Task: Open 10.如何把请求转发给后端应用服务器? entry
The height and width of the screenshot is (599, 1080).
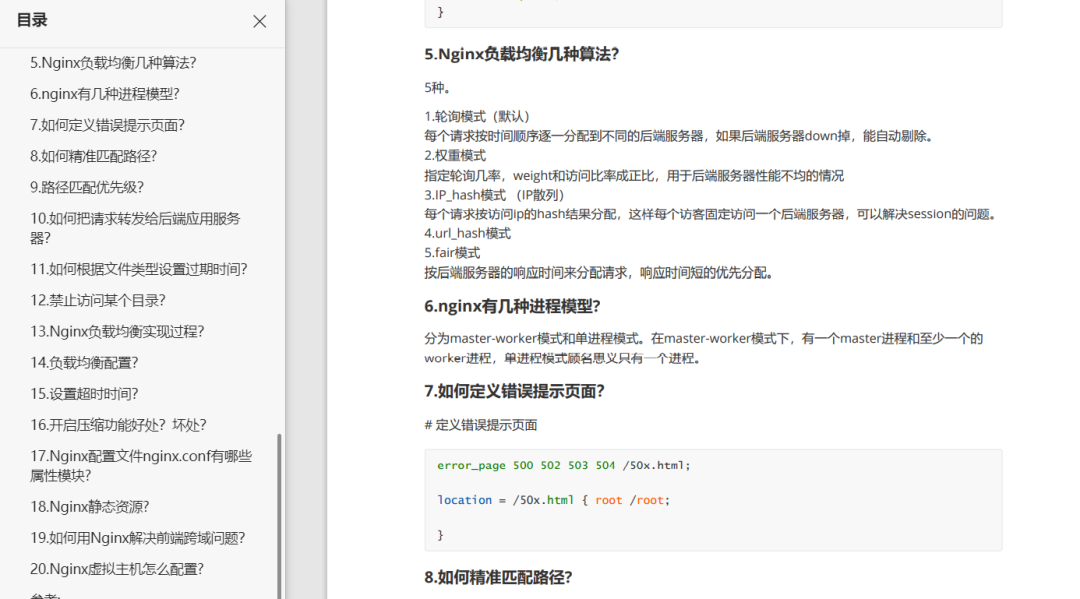Action: click(x=135, y=228)
